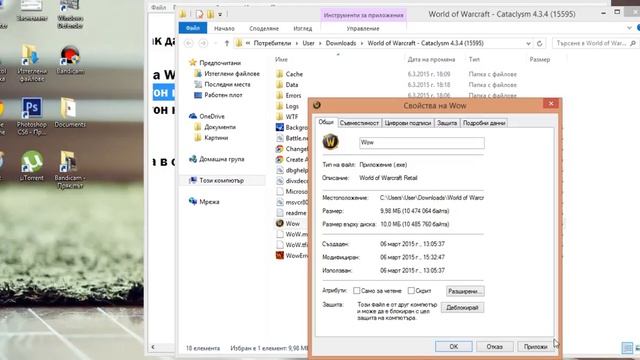Open the address bar history dropdown
The image size is (640, 360).
pos(529,43)
